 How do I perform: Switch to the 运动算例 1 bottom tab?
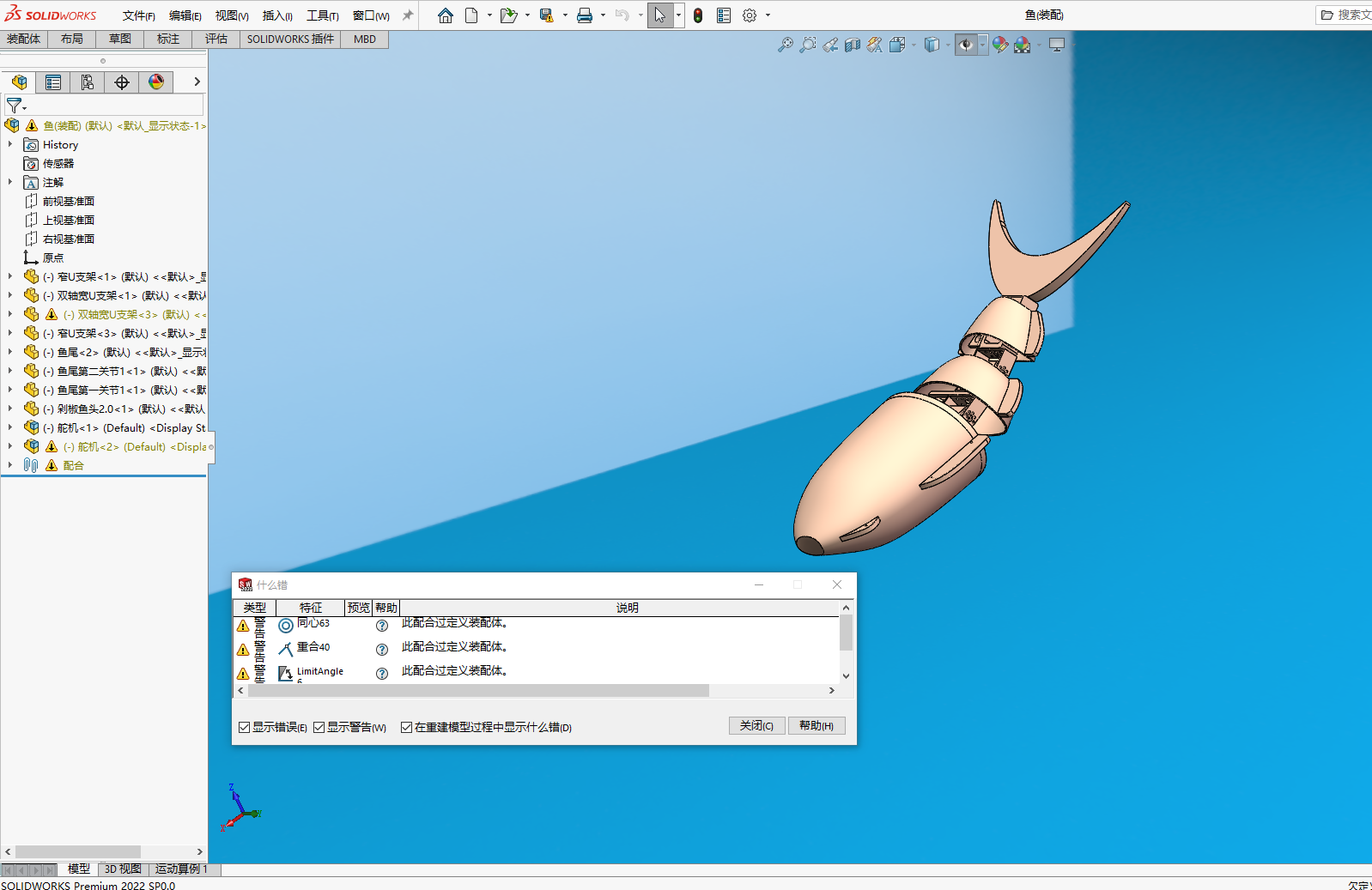[181, 869]
